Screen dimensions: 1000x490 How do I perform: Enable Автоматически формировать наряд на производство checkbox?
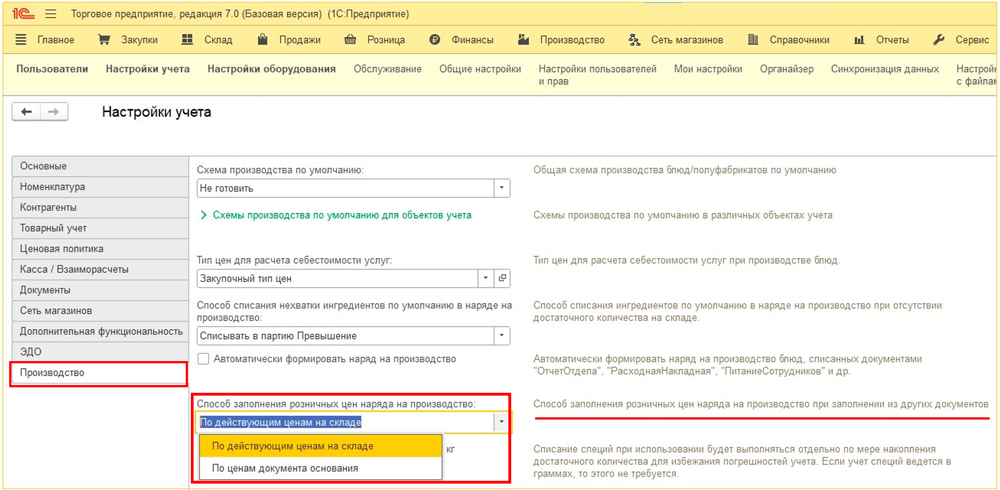tap(204, 359)
